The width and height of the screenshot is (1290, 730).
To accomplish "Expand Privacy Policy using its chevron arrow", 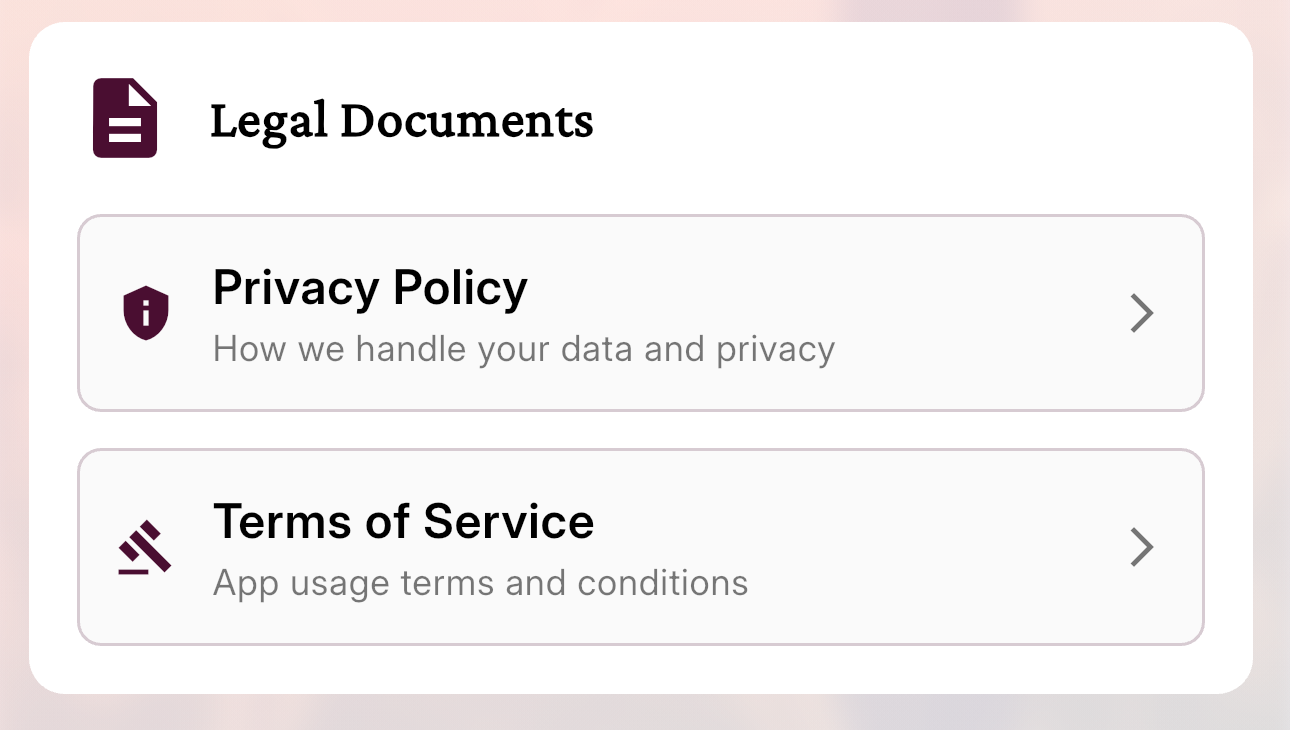I will coord(1141,313).
